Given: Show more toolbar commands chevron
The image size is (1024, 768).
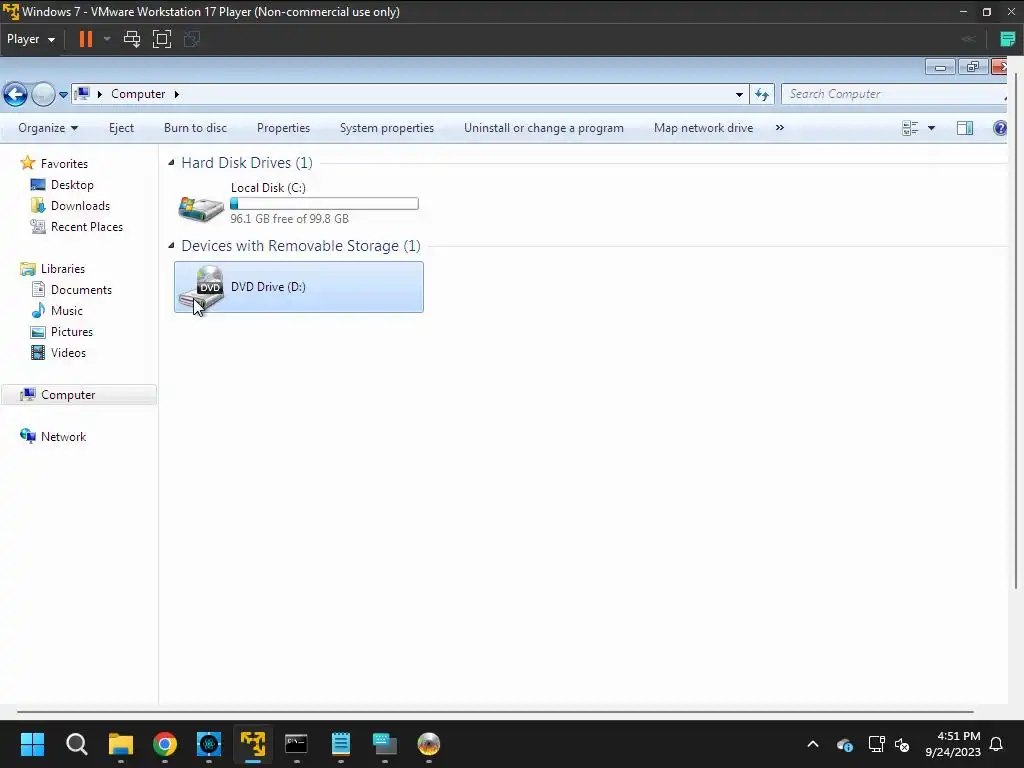Looking at the screenshot, I should [x=780, y=128].
